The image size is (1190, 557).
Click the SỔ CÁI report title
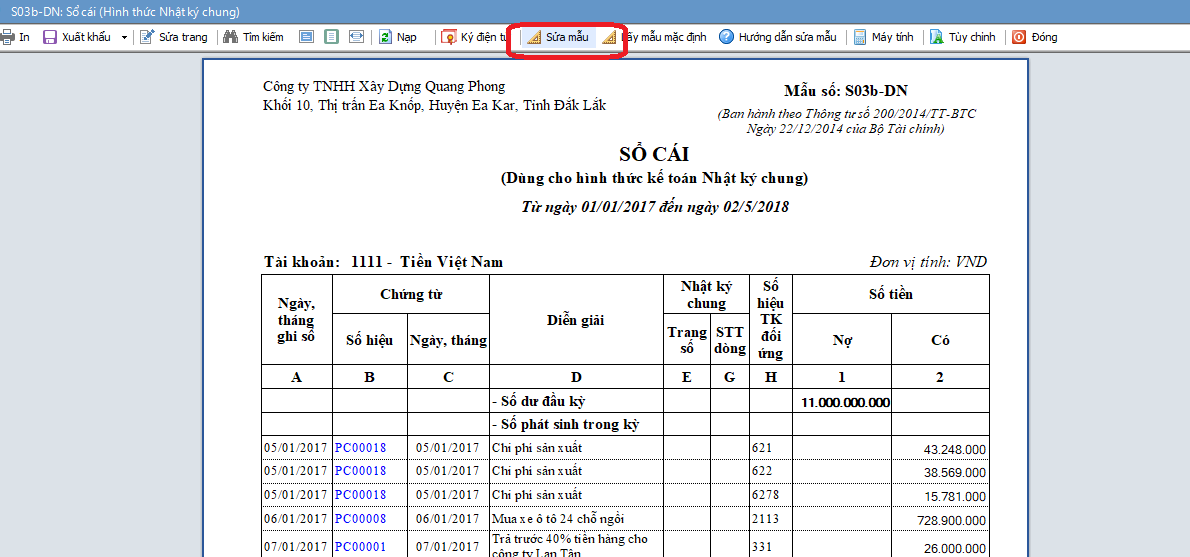pos(653,154)
